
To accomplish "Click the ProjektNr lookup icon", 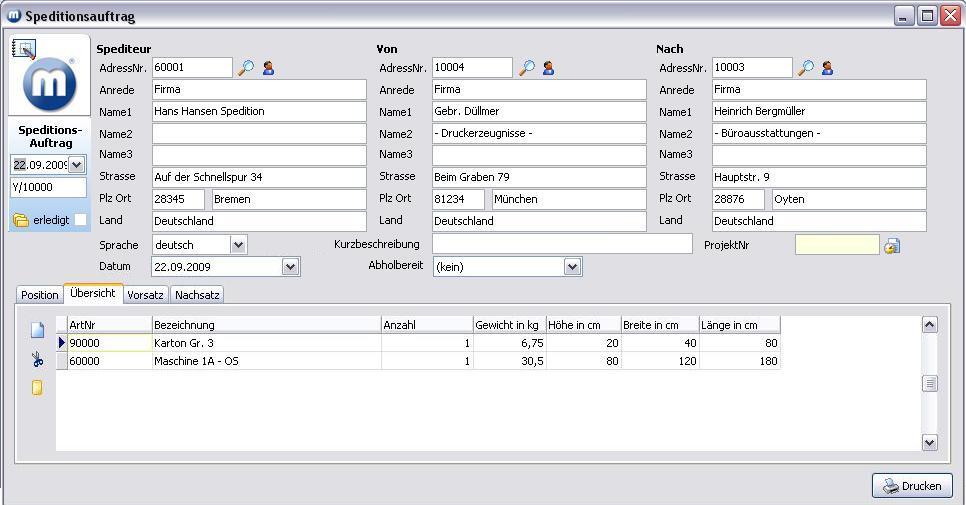I will click(x=892, y=245).
